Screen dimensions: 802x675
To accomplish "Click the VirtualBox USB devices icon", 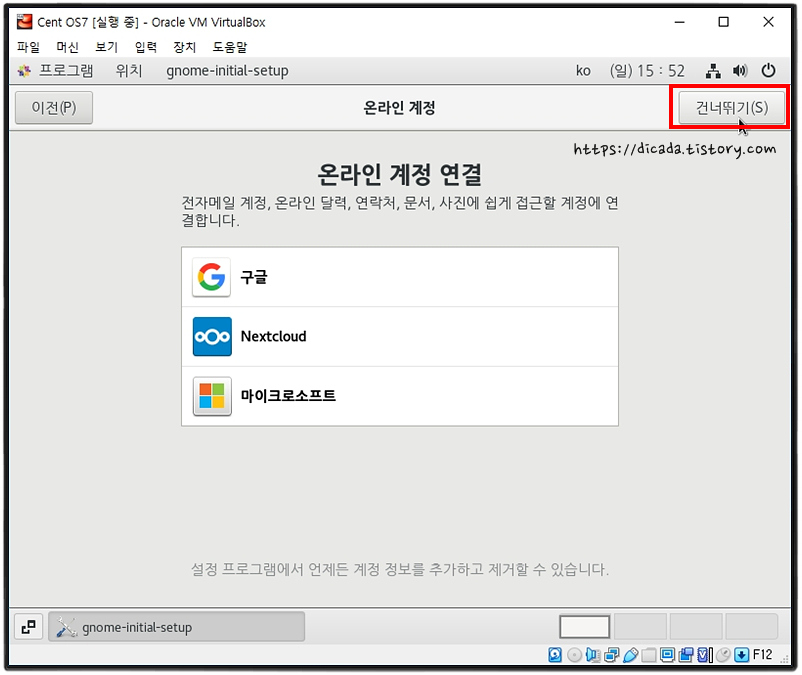I will pyautogui.click(x=631, y=655).
